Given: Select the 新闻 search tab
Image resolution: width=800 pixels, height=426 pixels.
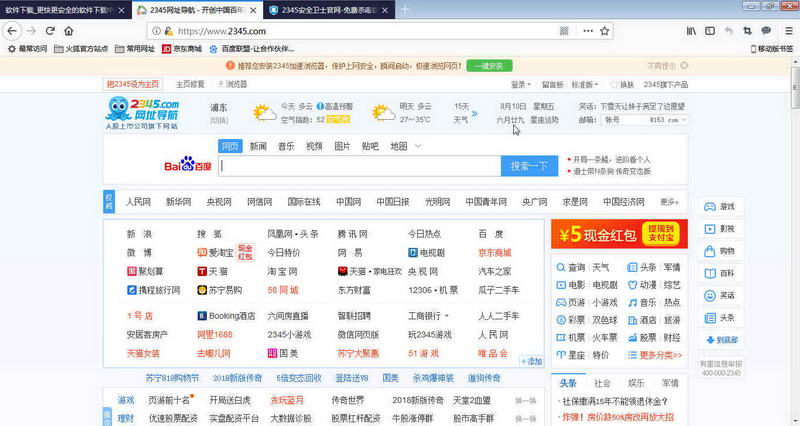Looking at the screenshot, I should (258, 146).
